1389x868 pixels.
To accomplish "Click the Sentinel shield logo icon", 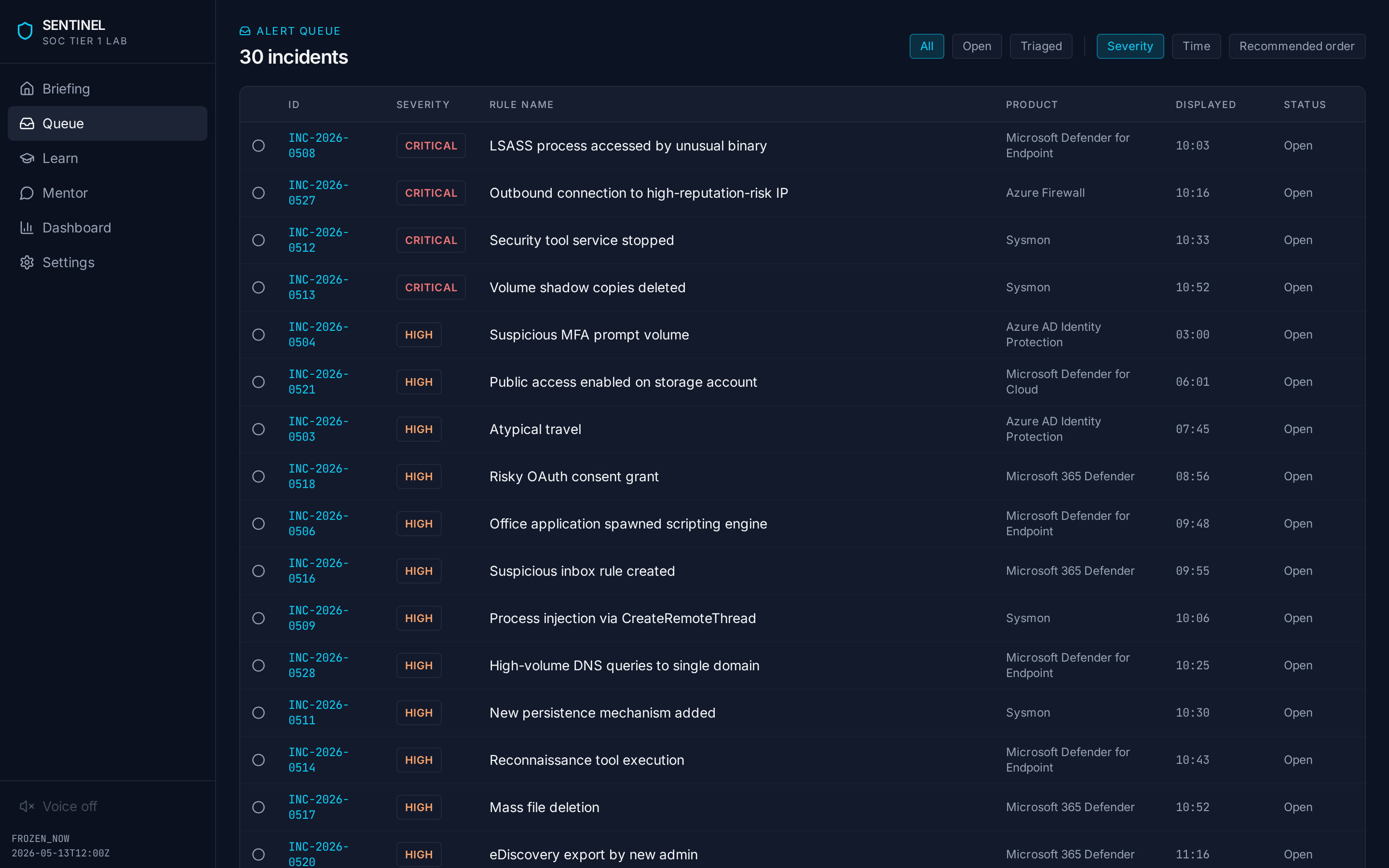I will pyautogui.click(x=25, y=31).
